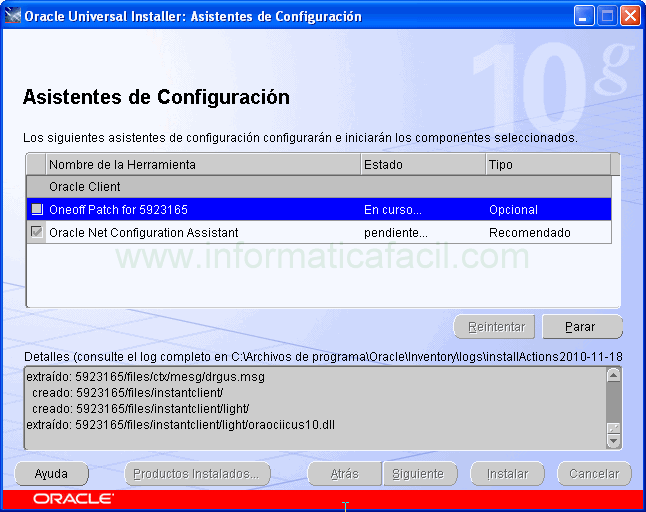Image resolution: width=646 pixels, height=512 pixels.
Task: Toggle the Oracle Net Configuration Assistant checkbox
Action: [37, 232]
